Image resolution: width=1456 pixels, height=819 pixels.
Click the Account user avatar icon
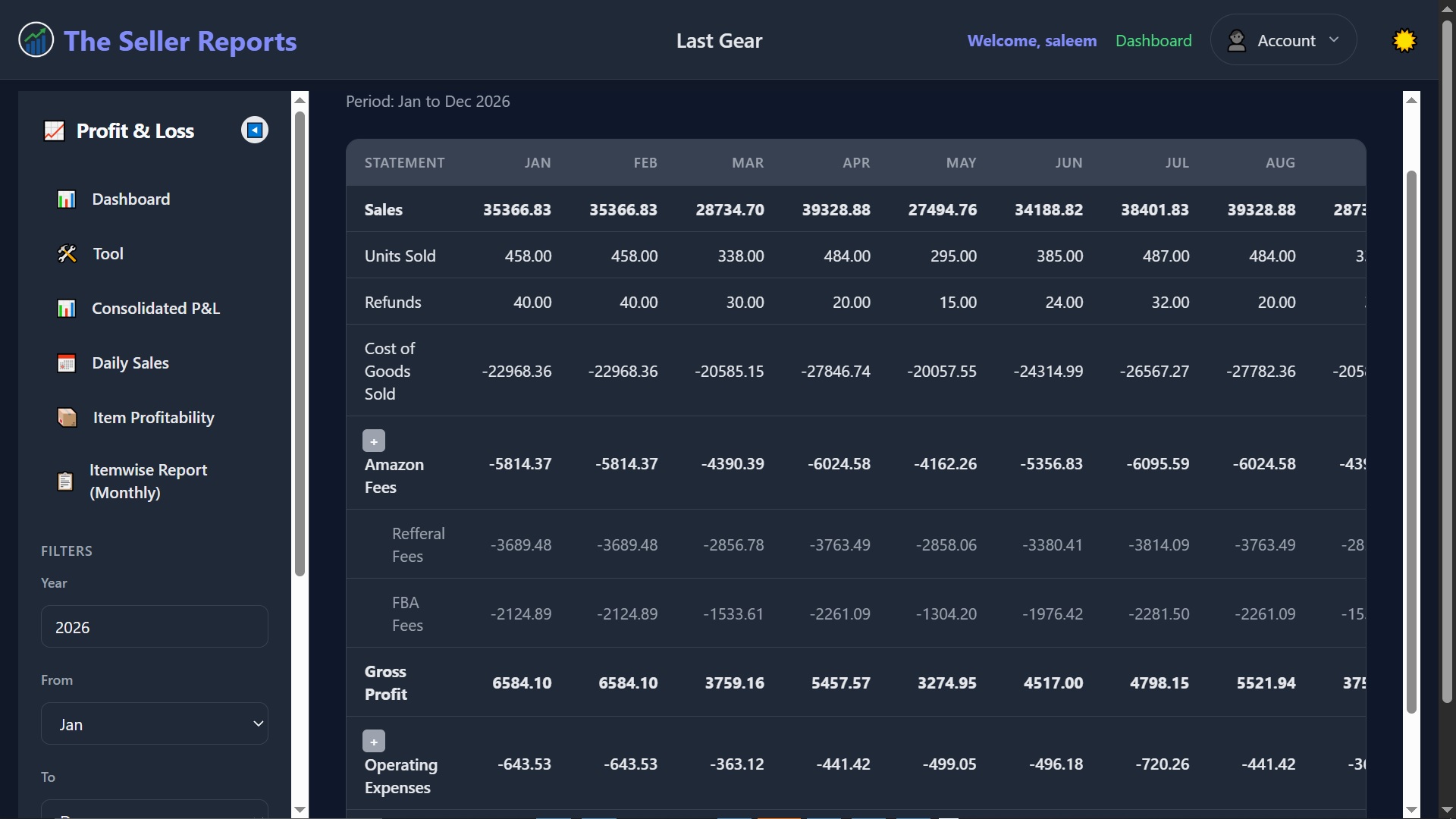click(x=1237, y=40)
